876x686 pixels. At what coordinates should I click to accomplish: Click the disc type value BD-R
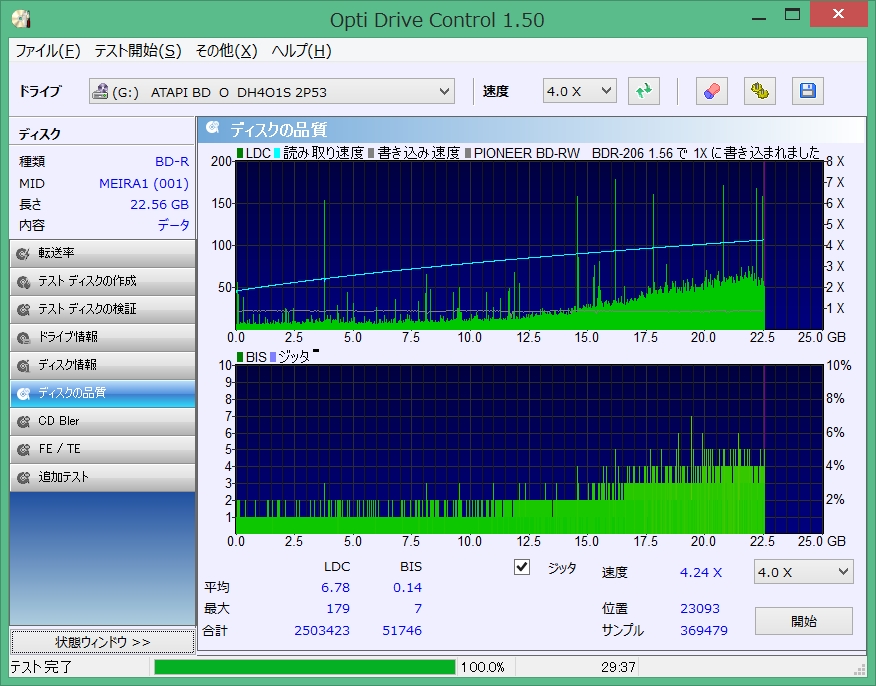172,161
